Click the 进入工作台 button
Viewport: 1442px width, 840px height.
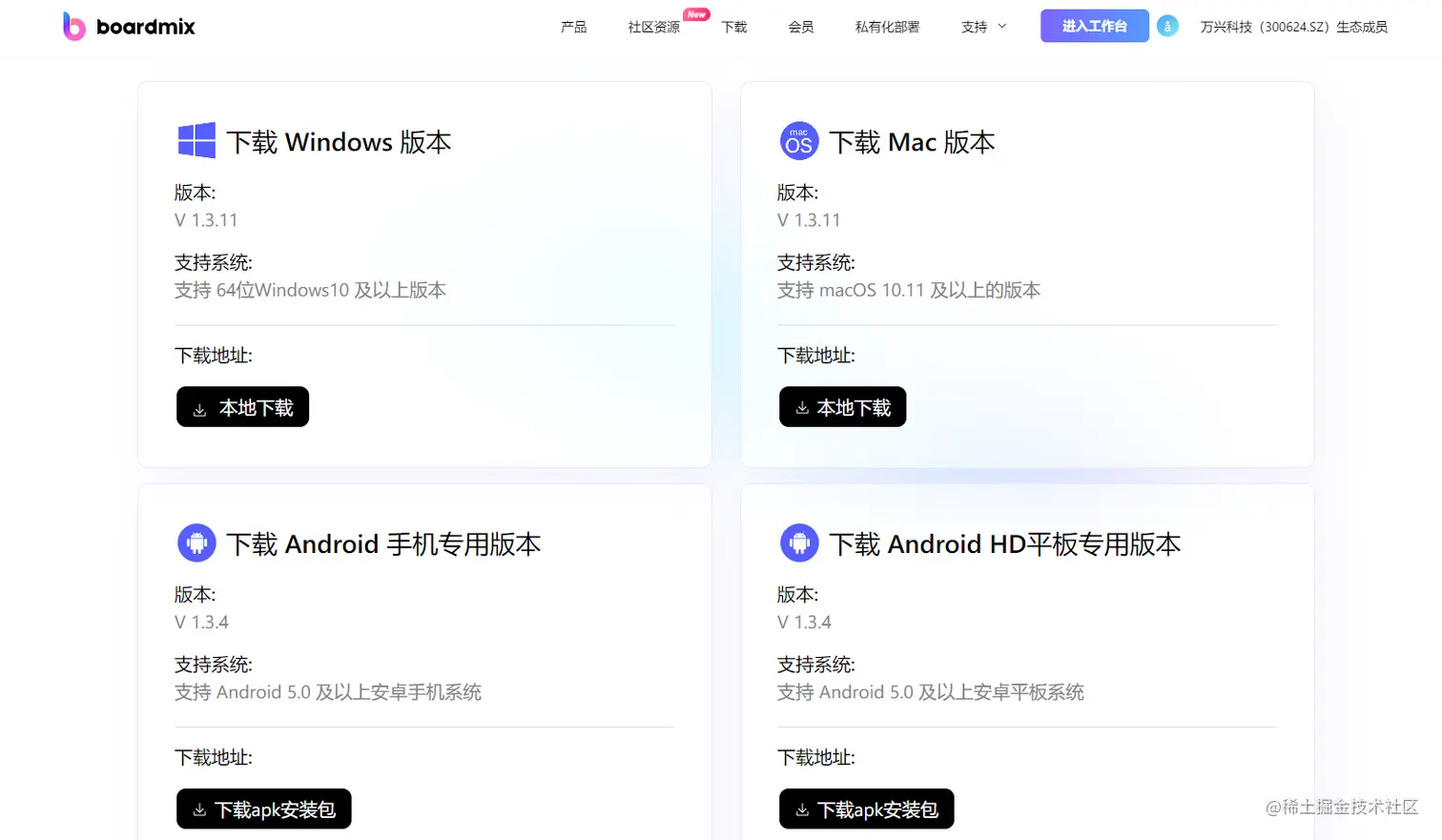(1094, 26)
